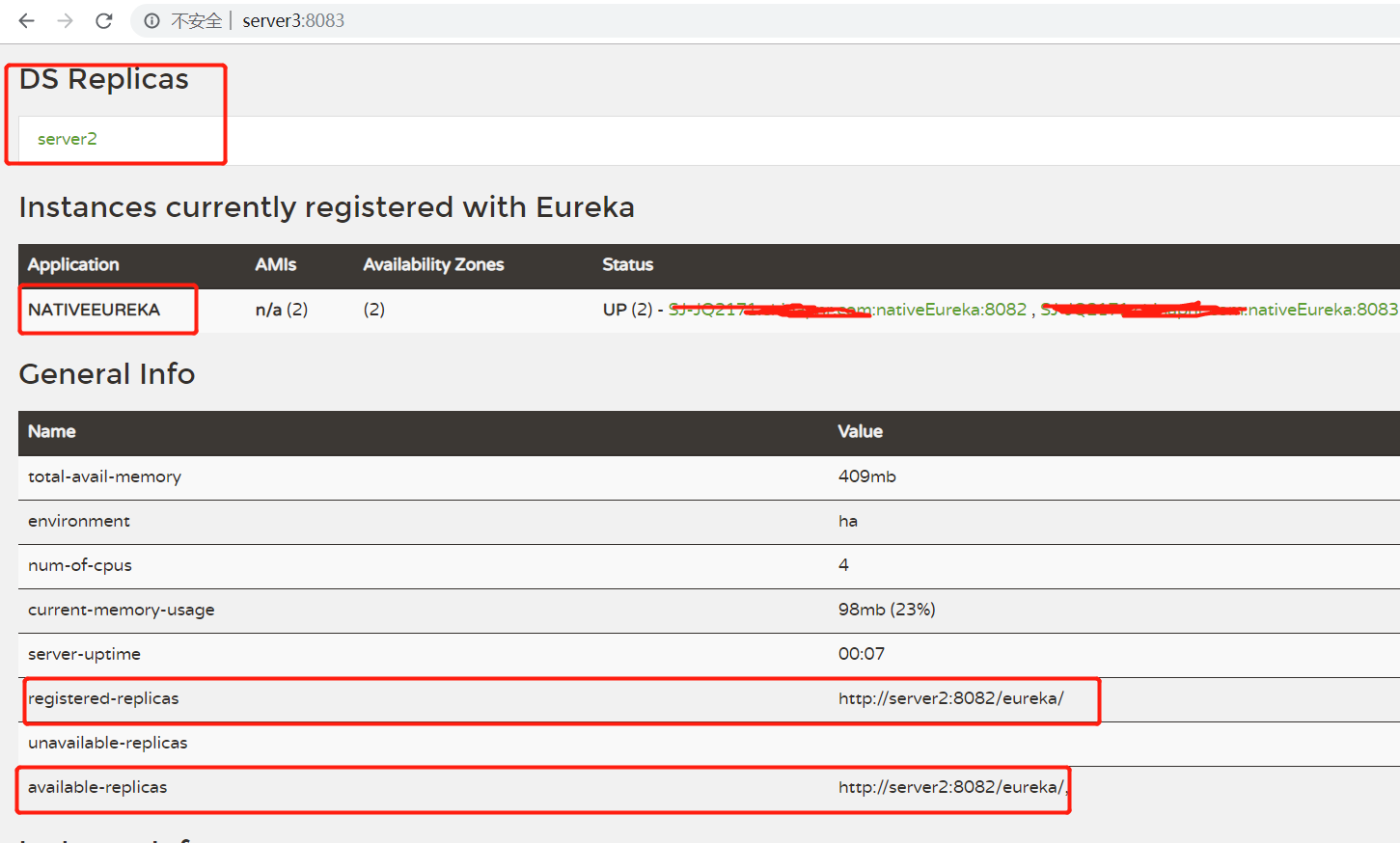Click the NATIVEEUREKA application link
Screen dimensions: 1400x843
[88, 309]
